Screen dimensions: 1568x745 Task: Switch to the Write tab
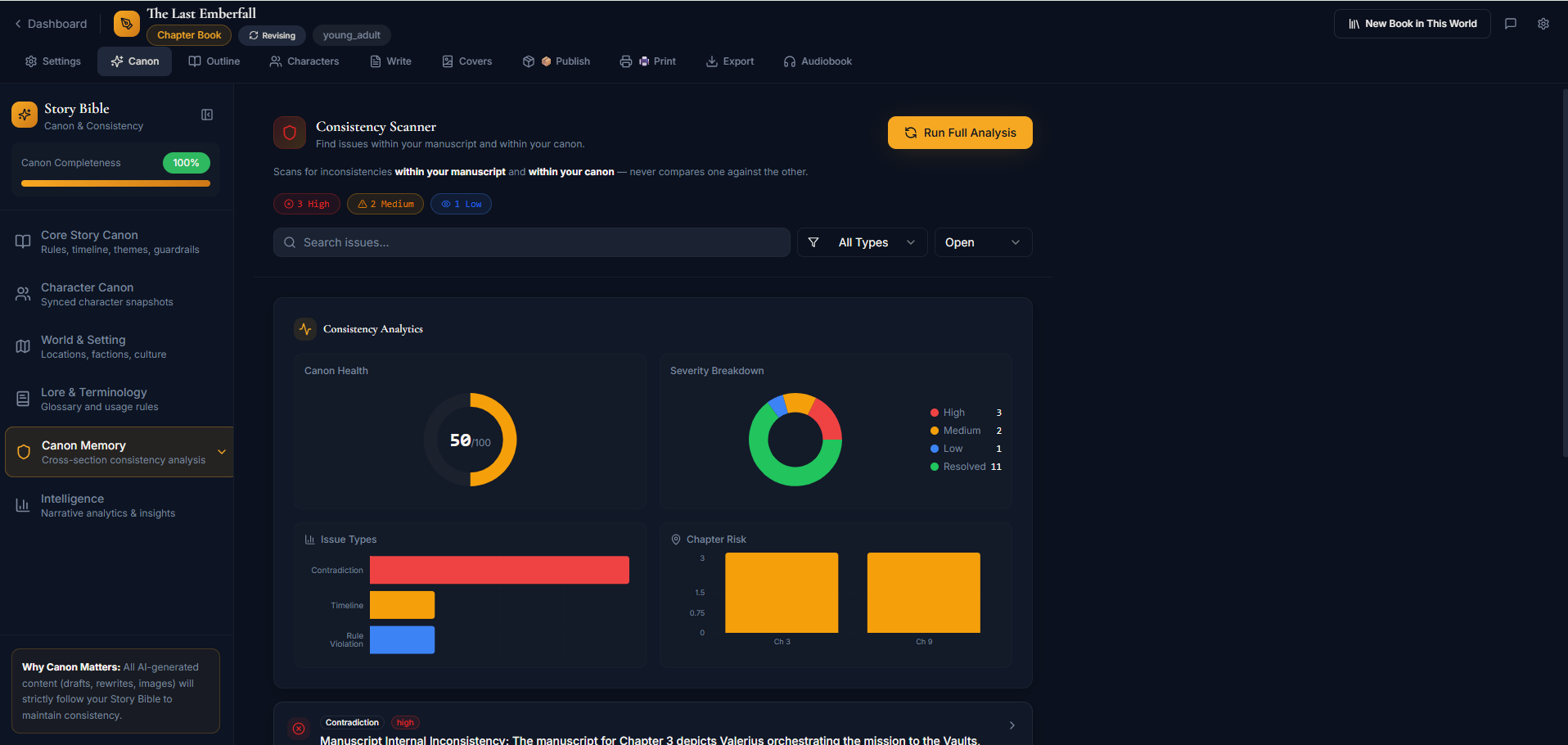click(391, 61)
